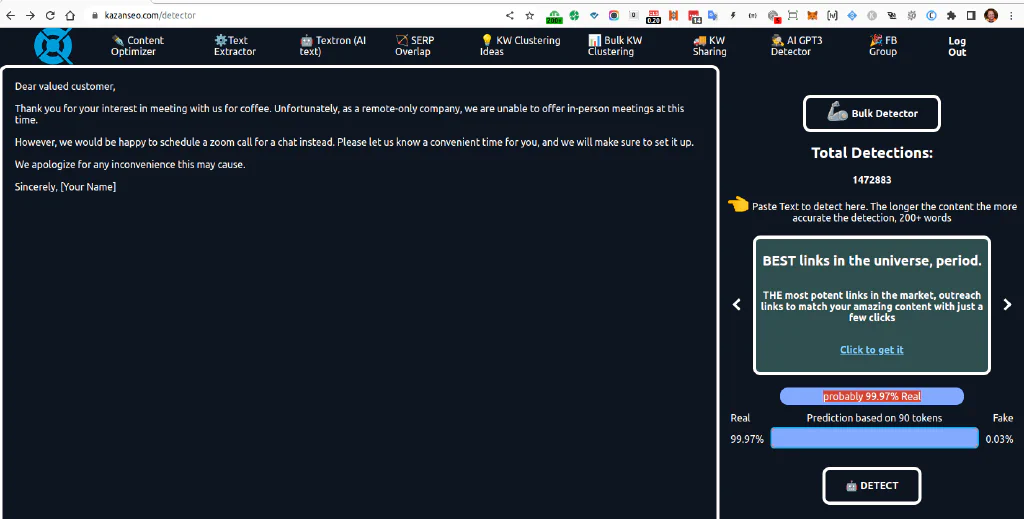Open Bulk KW Clustering
1024x519 pixels.
615,46
